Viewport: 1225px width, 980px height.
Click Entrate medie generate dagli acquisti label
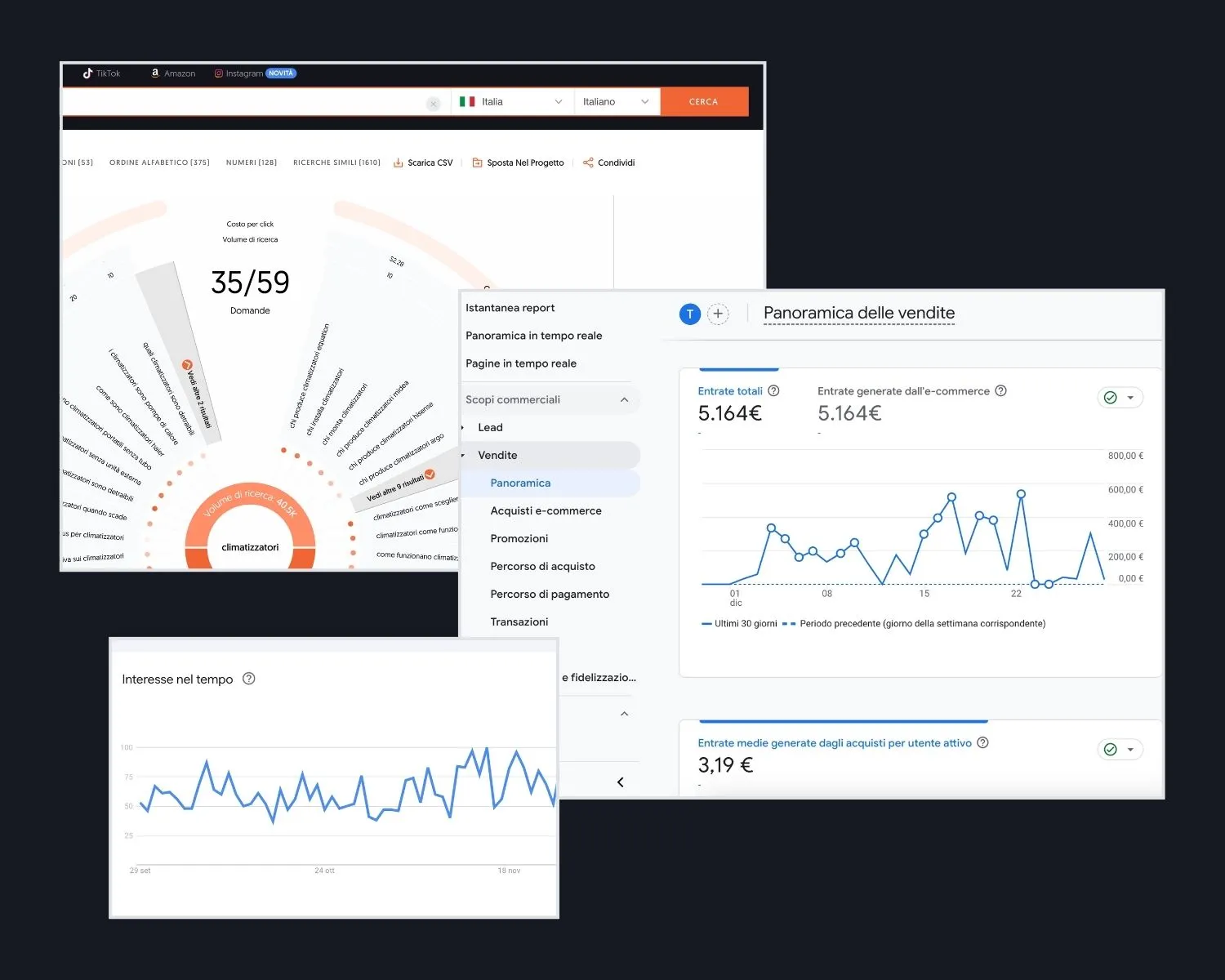[x=835, y=743]
